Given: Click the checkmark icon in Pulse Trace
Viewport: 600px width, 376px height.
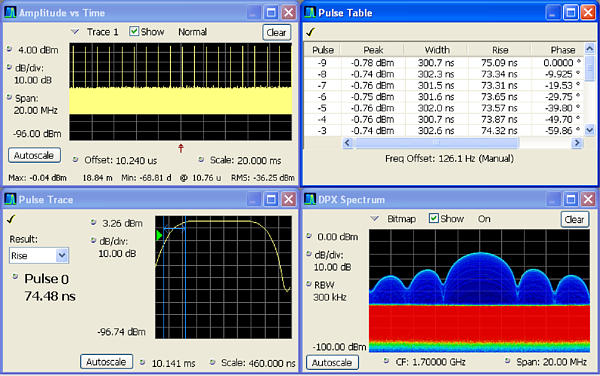Looking at the screenshot, I should point(11,219).
